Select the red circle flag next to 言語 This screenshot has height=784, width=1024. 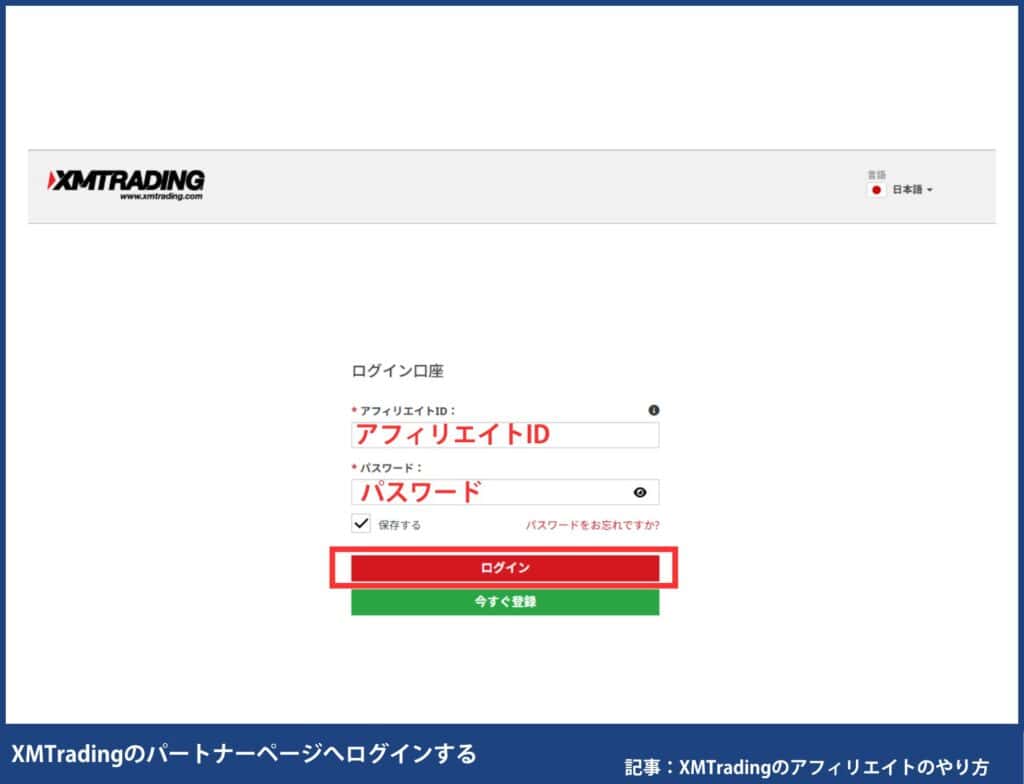877,189
